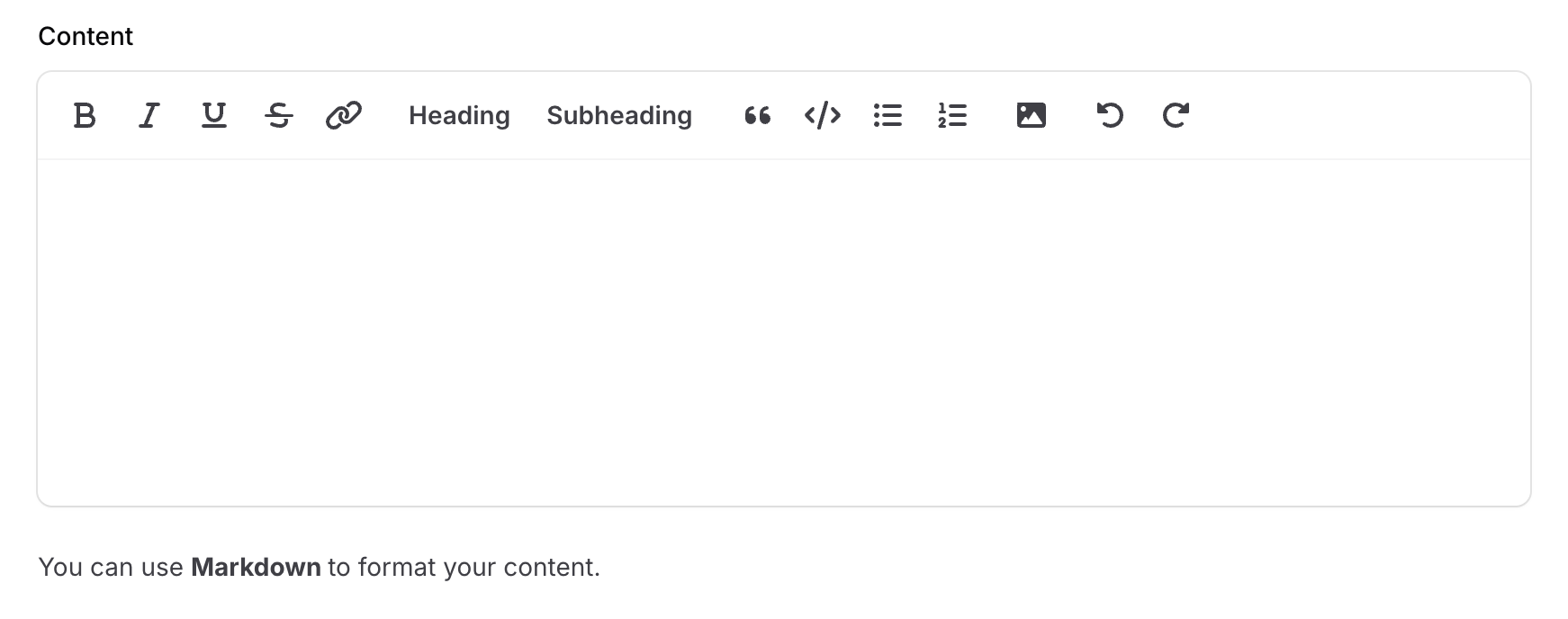Apply the Heading style
The width and height of the screenshot is (1568, 619).
tap(458, 115)
